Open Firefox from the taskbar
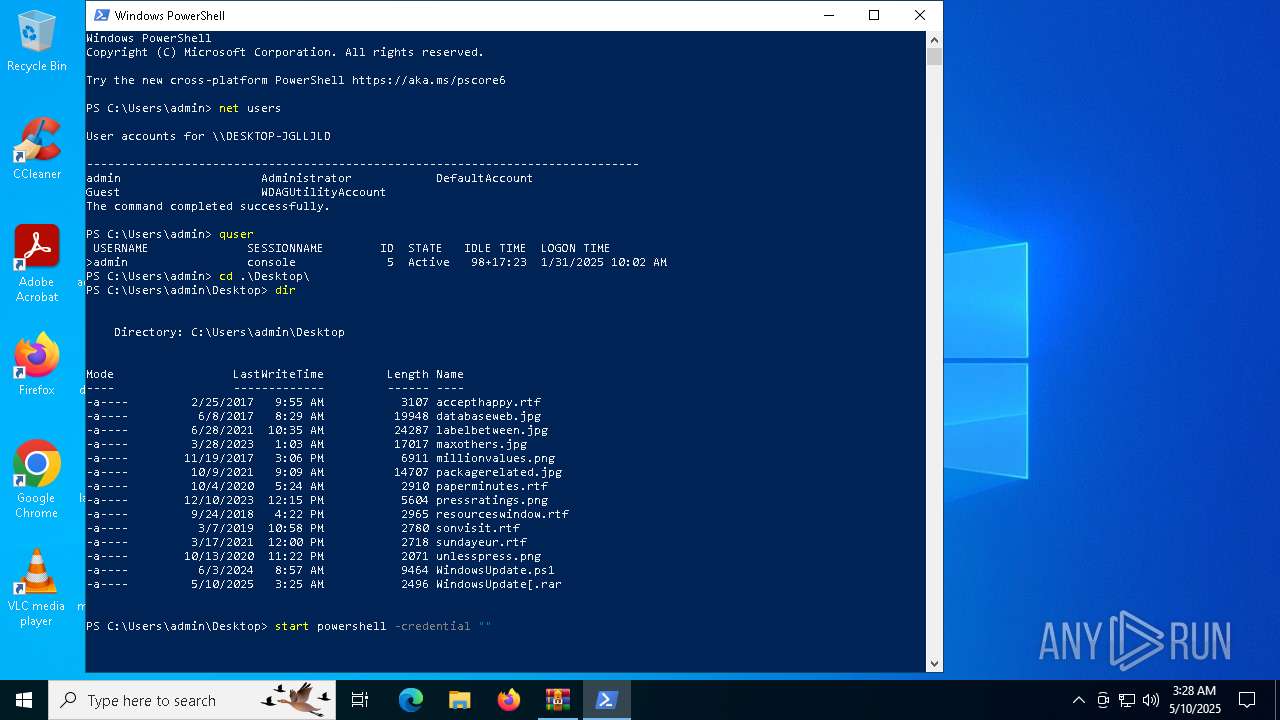The height and width of the screenshot is (720, 1280). coord(509,700)
